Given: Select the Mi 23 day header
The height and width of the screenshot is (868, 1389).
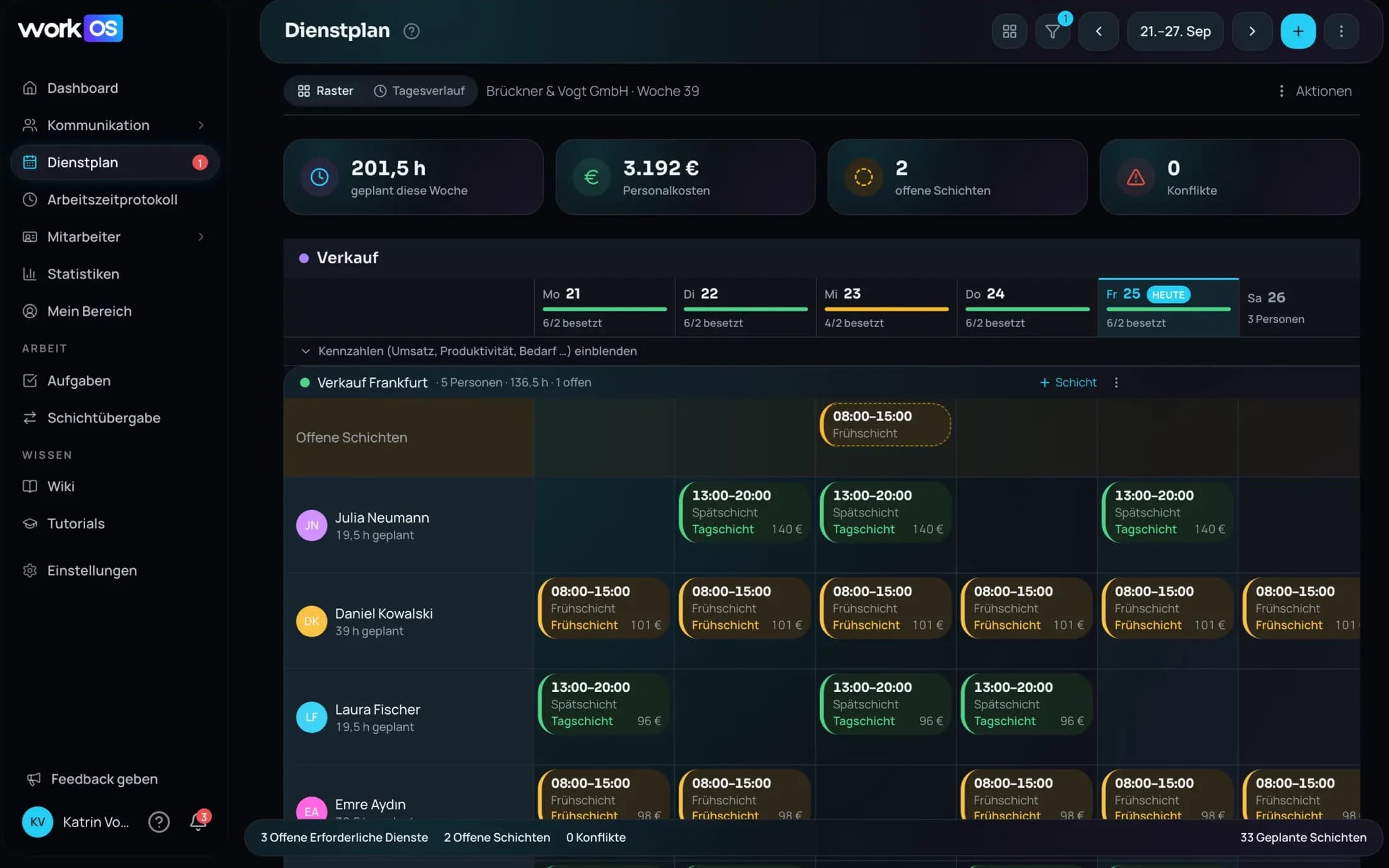Looking at the screenshot, I should (886, 307).
